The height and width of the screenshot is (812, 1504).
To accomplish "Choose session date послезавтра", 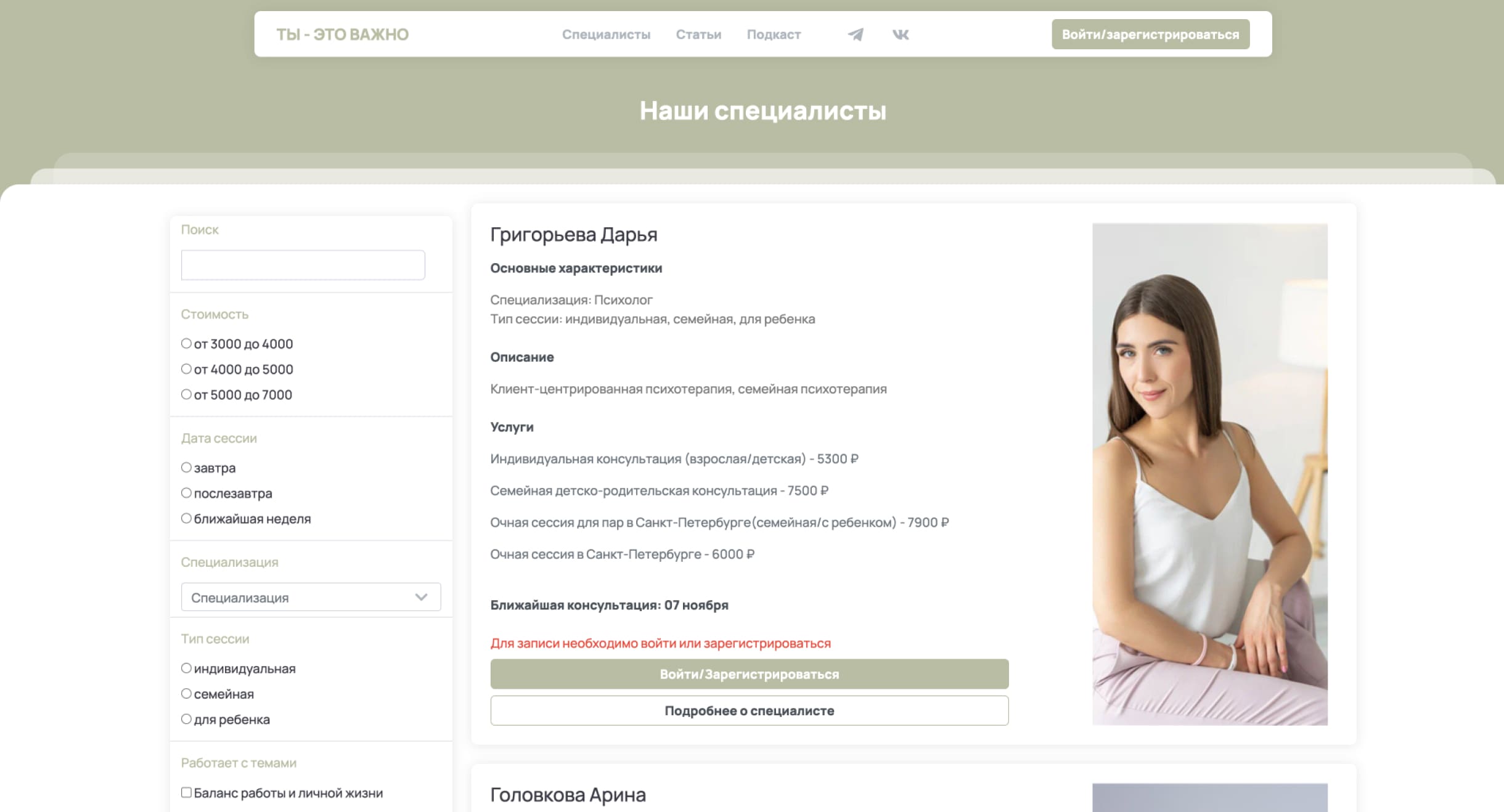I will (186, 492).
